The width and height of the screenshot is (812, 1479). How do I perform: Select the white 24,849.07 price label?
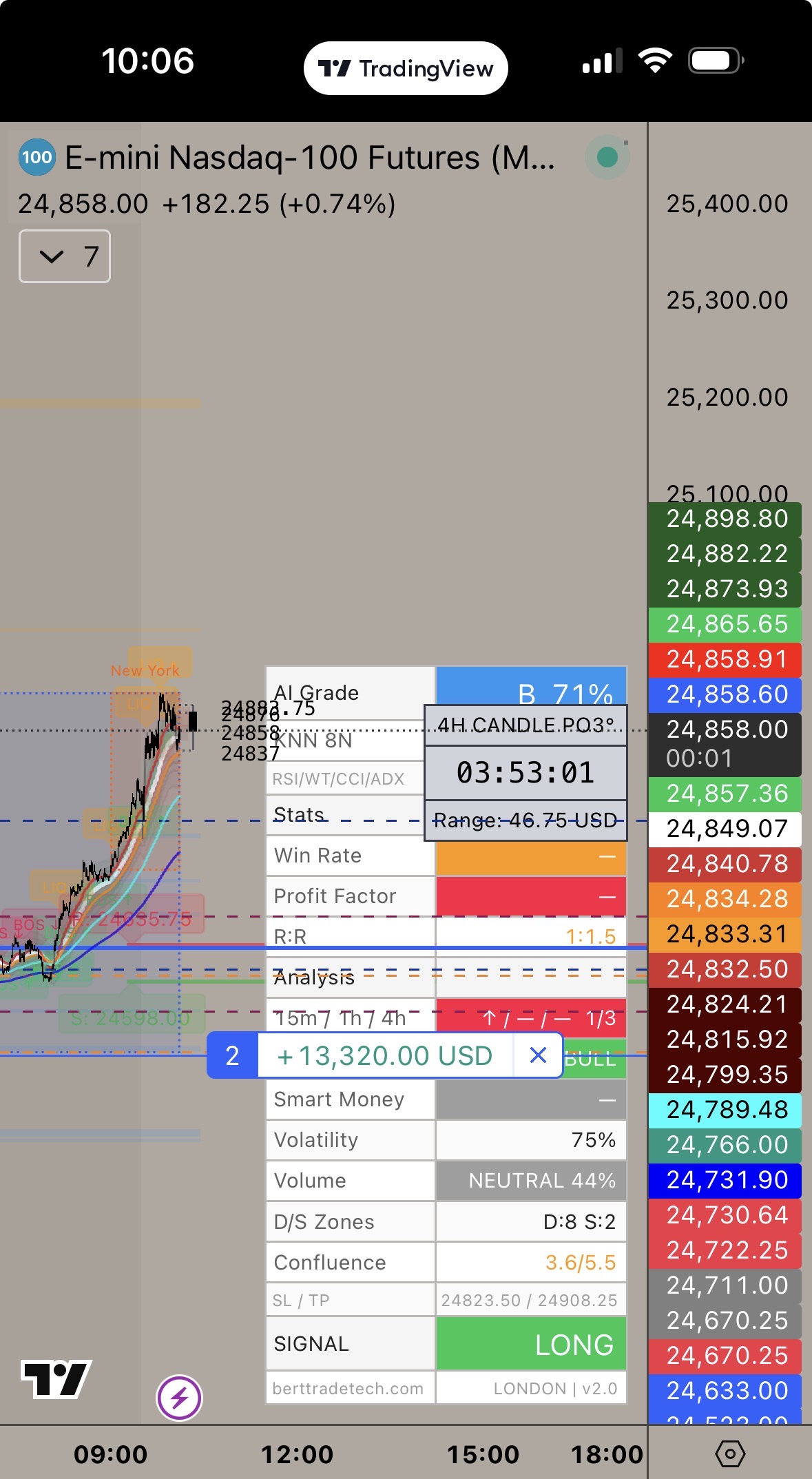tap(725, 829)
